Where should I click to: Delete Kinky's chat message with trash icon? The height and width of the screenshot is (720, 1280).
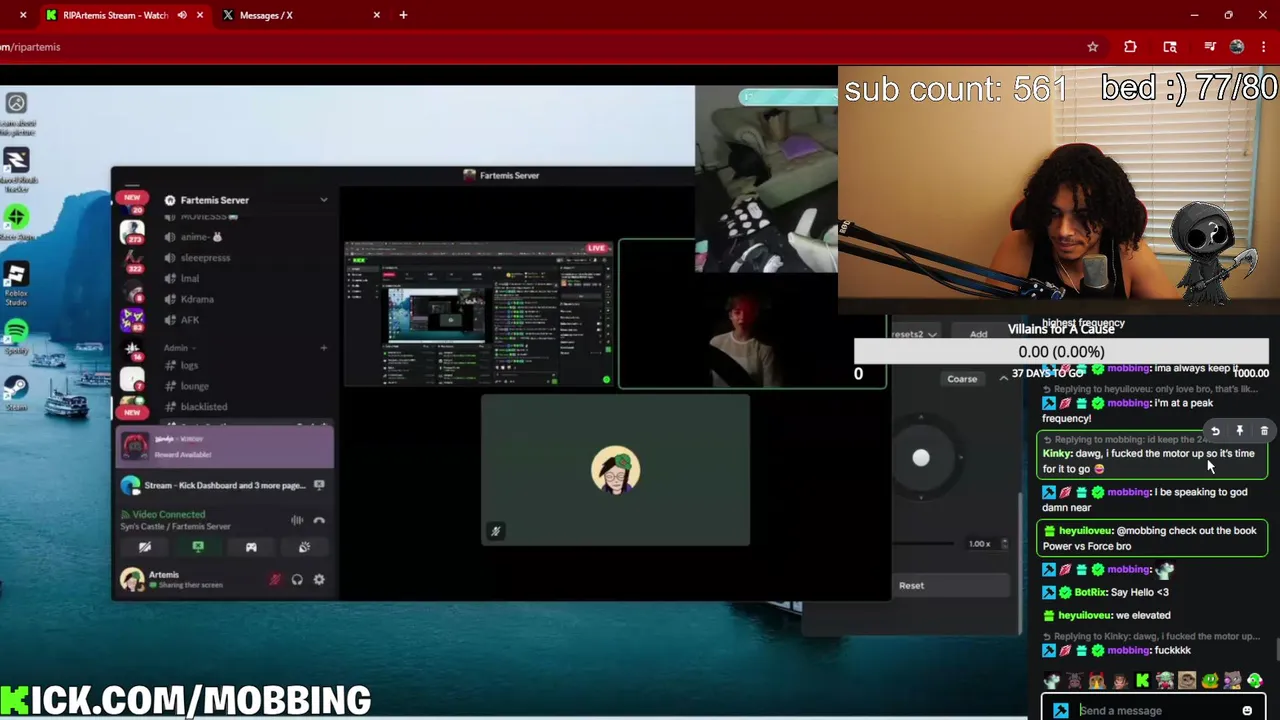[x=1264, y=431]
